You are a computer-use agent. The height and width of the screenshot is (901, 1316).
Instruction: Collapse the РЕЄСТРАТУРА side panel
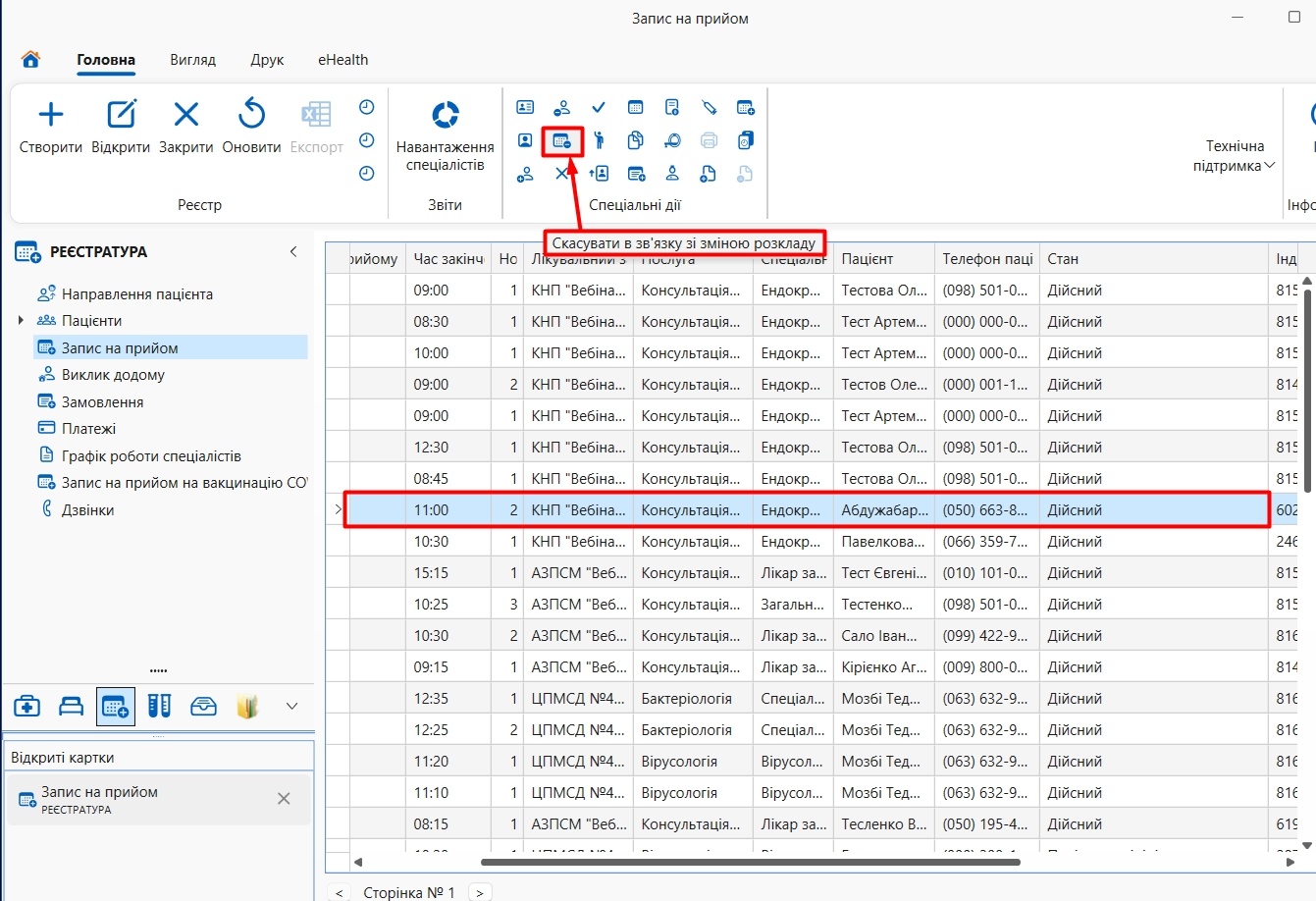click(293, 252)
